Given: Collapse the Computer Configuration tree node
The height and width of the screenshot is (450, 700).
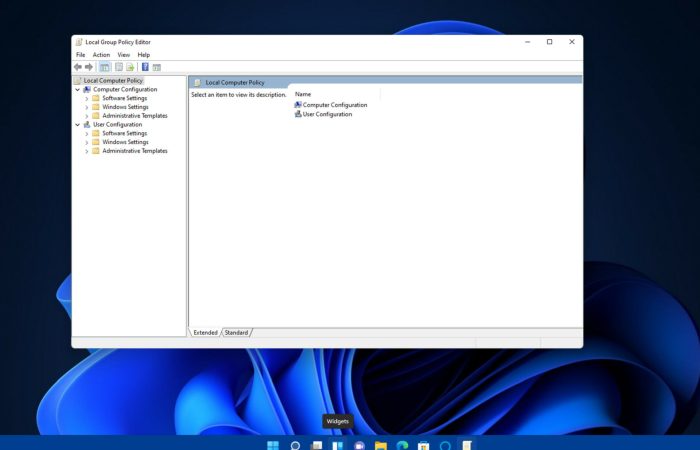Looking at the screenshot, I should 78,90.
